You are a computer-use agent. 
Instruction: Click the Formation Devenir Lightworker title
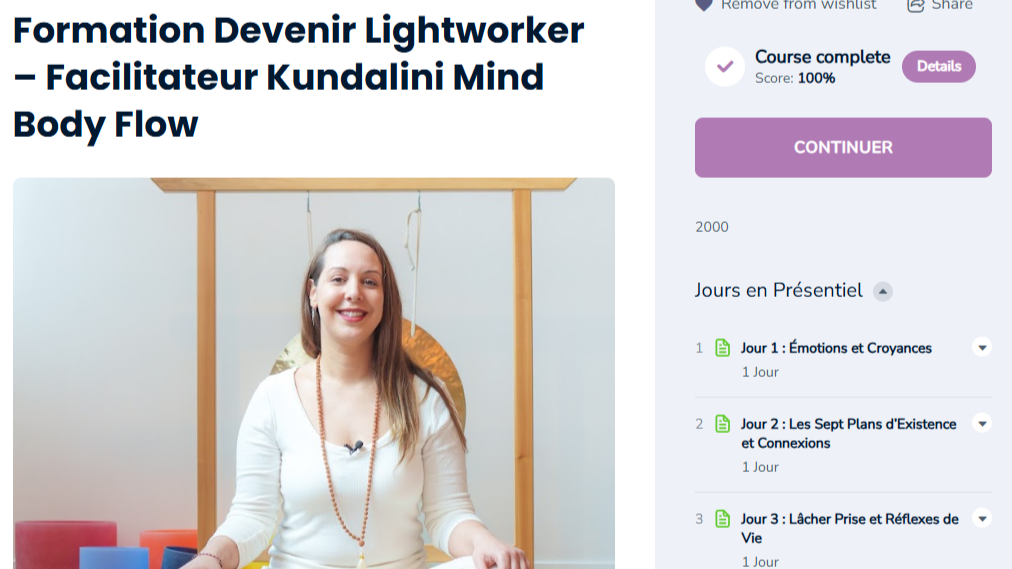point(298,77)
